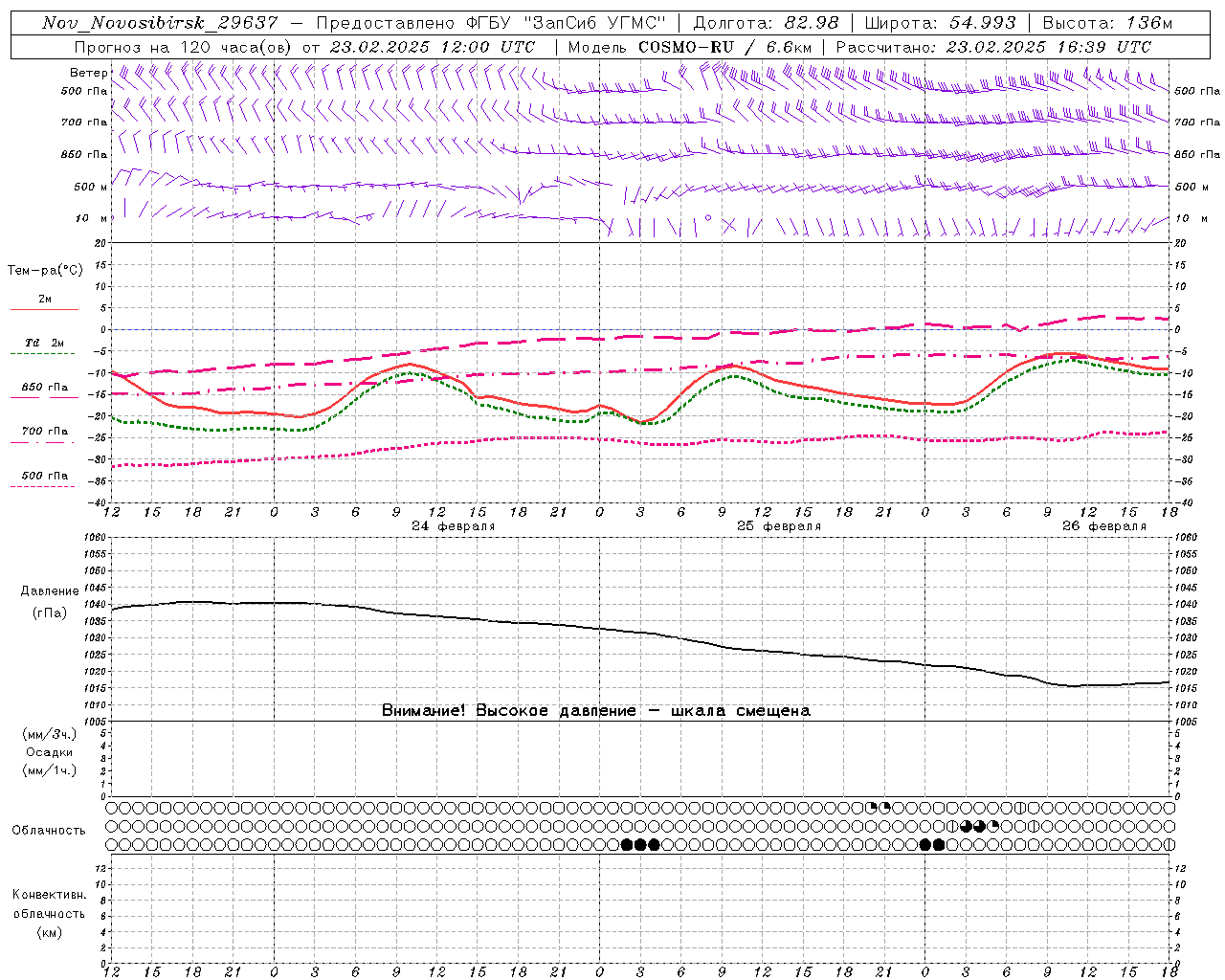Click the 25 февраля date label

coord(779,526)
